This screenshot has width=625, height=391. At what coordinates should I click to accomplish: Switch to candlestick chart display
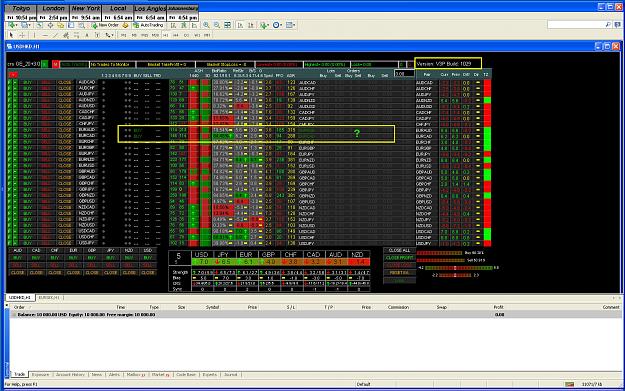(x=184, y=25)
